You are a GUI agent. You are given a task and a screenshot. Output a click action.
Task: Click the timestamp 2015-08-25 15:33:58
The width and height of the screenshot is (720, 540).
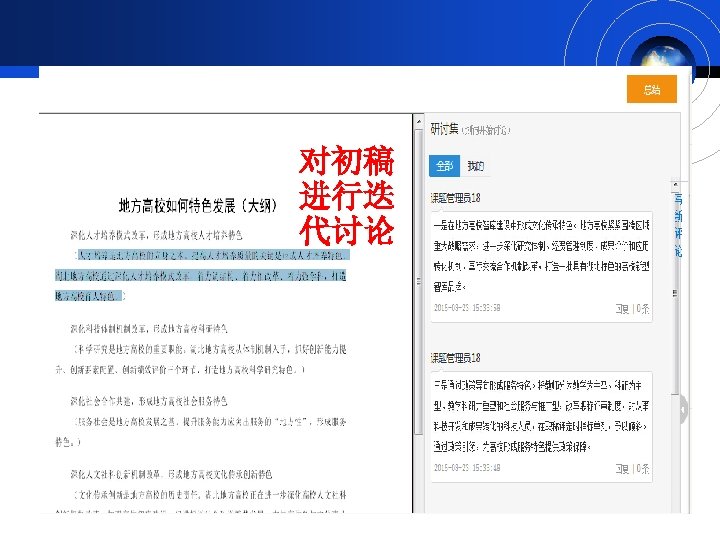pos(467,308)
